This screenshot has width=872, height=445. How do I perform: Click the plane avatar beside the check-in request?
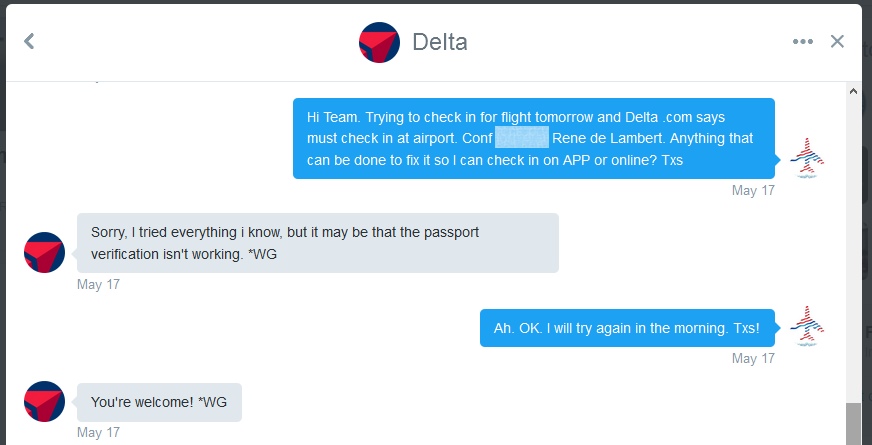point(807,158)
